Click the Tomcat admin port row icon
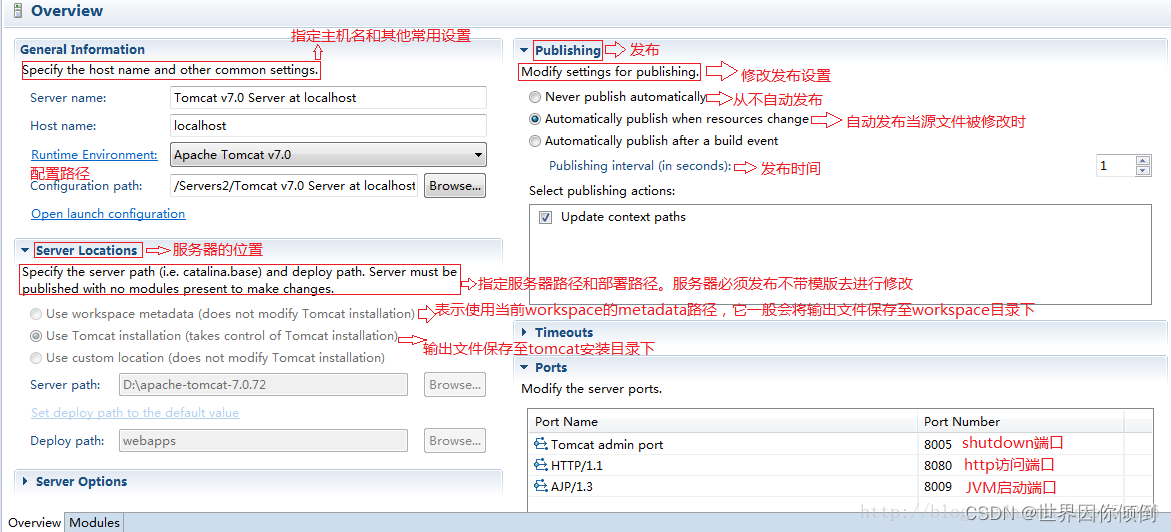Viewport: 1171px width, 532px height. click(x=541, y=444)
